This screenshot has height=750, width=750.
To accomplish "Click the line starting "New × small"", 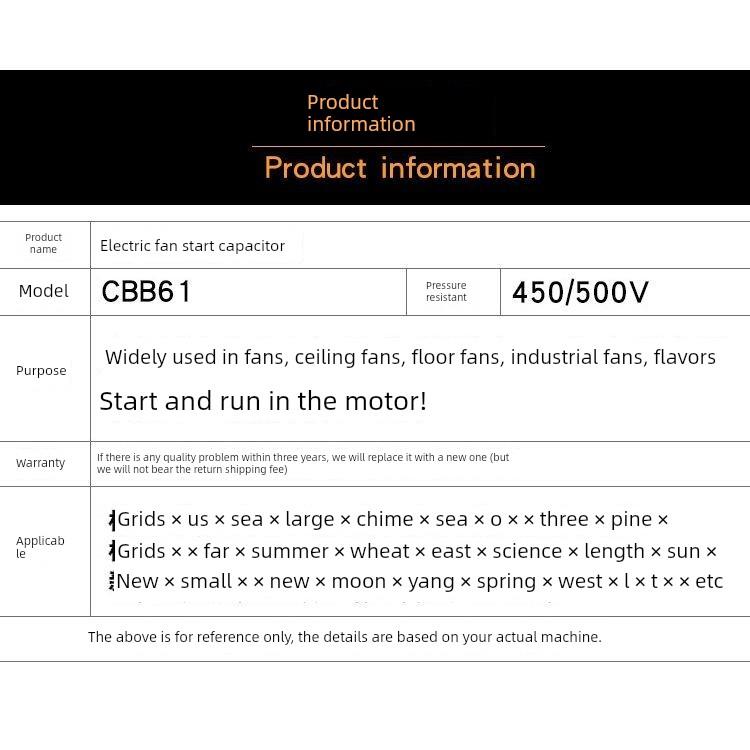I will click(x=419, y=581).
